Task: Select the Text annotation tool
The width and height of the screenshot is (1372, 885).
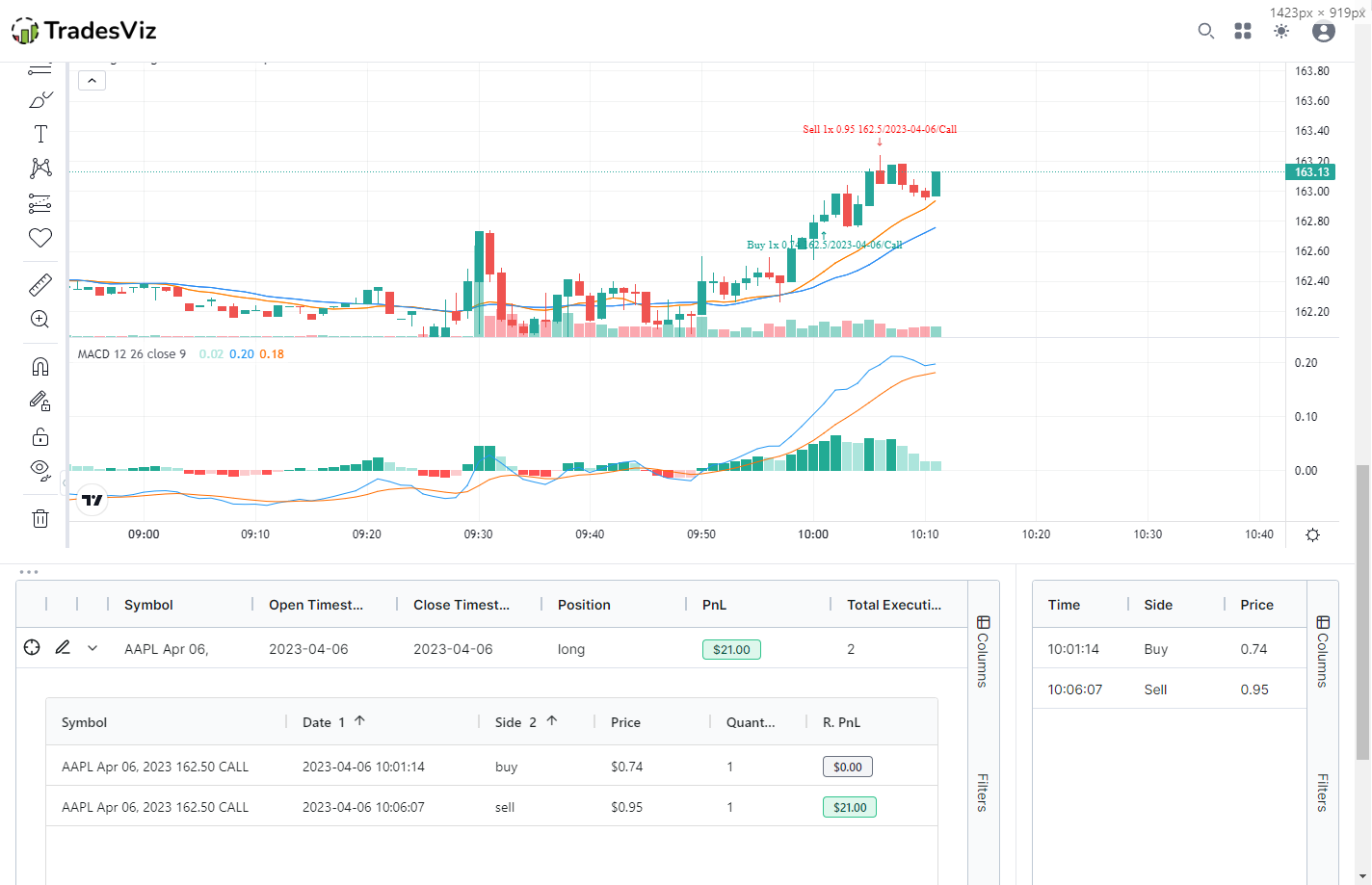Action: click(x=40, y=134)
